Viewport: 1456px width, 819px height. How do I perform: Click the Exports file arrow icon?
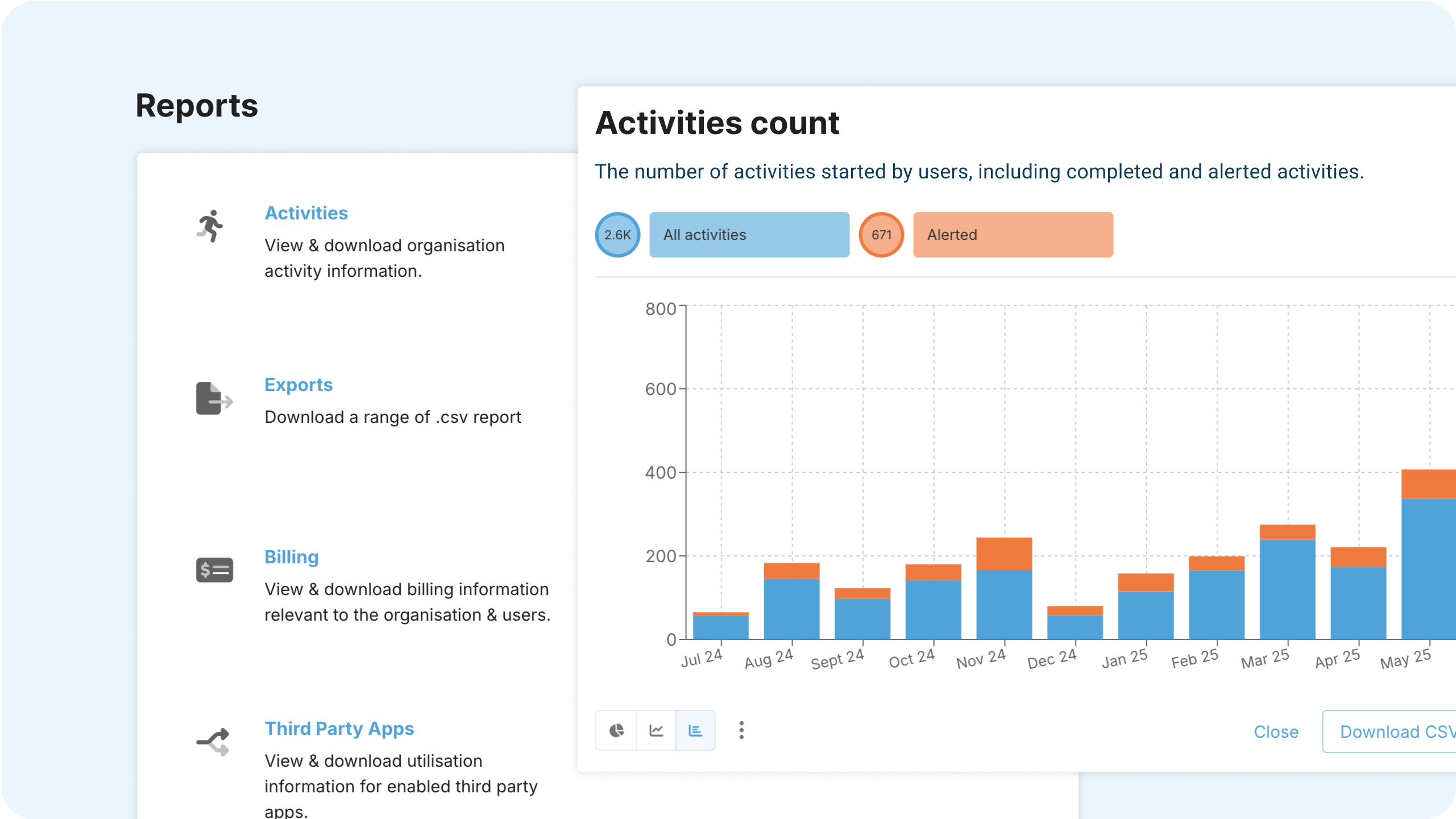click(214, 398)
